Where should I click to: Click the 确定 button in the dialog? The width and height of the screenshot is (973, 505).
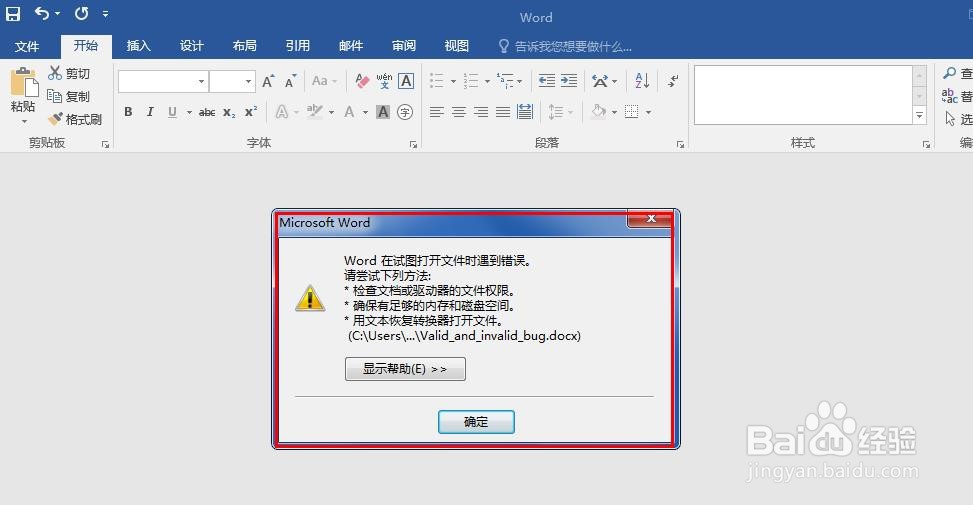click(x=476, y=422)
